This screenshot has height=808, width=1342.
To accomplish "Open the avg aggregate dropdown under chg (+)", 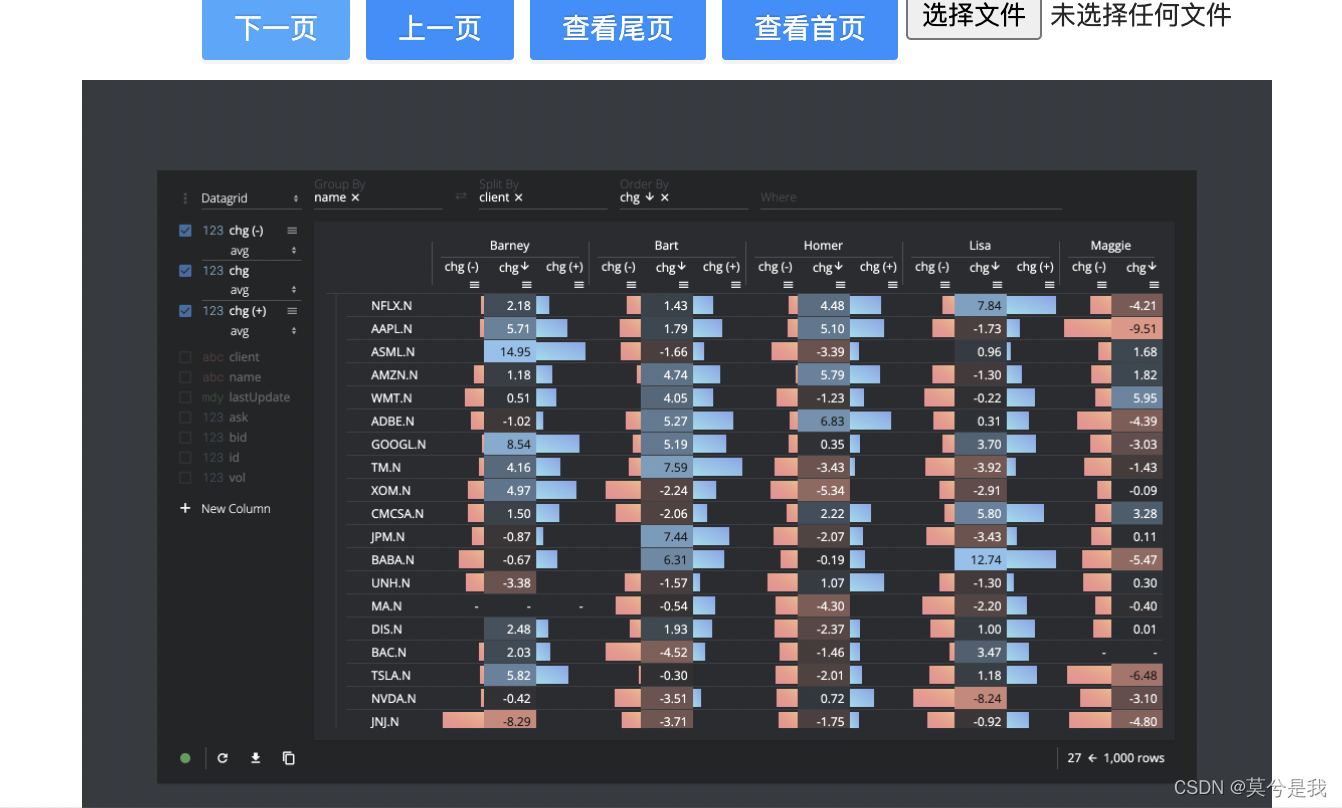I will point(265,331).
